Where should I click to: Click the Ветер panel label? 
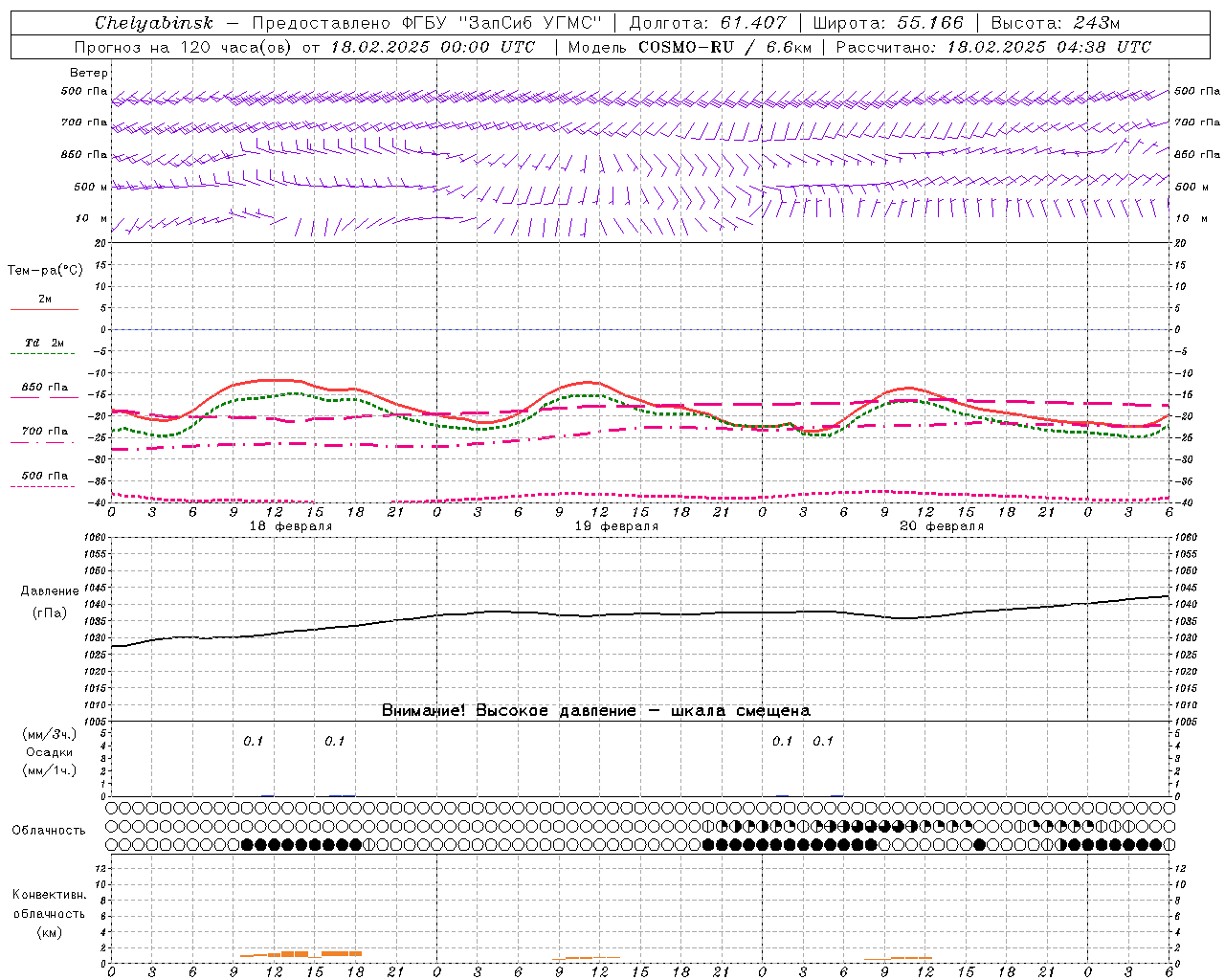[89, 73]
